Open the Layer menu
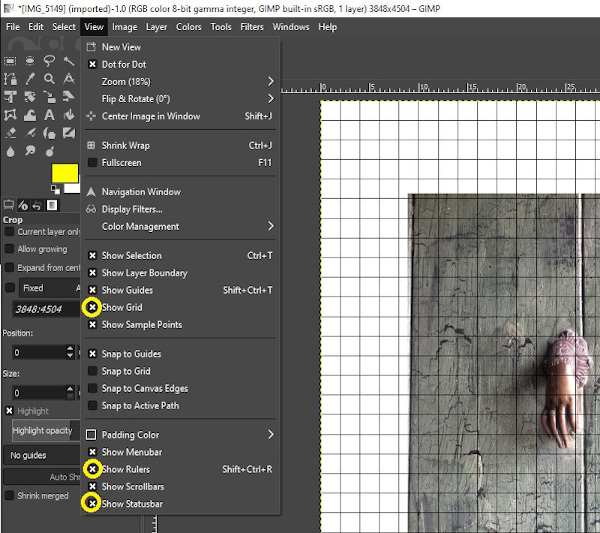Viewport: 600px width, 533px height. 157,27
